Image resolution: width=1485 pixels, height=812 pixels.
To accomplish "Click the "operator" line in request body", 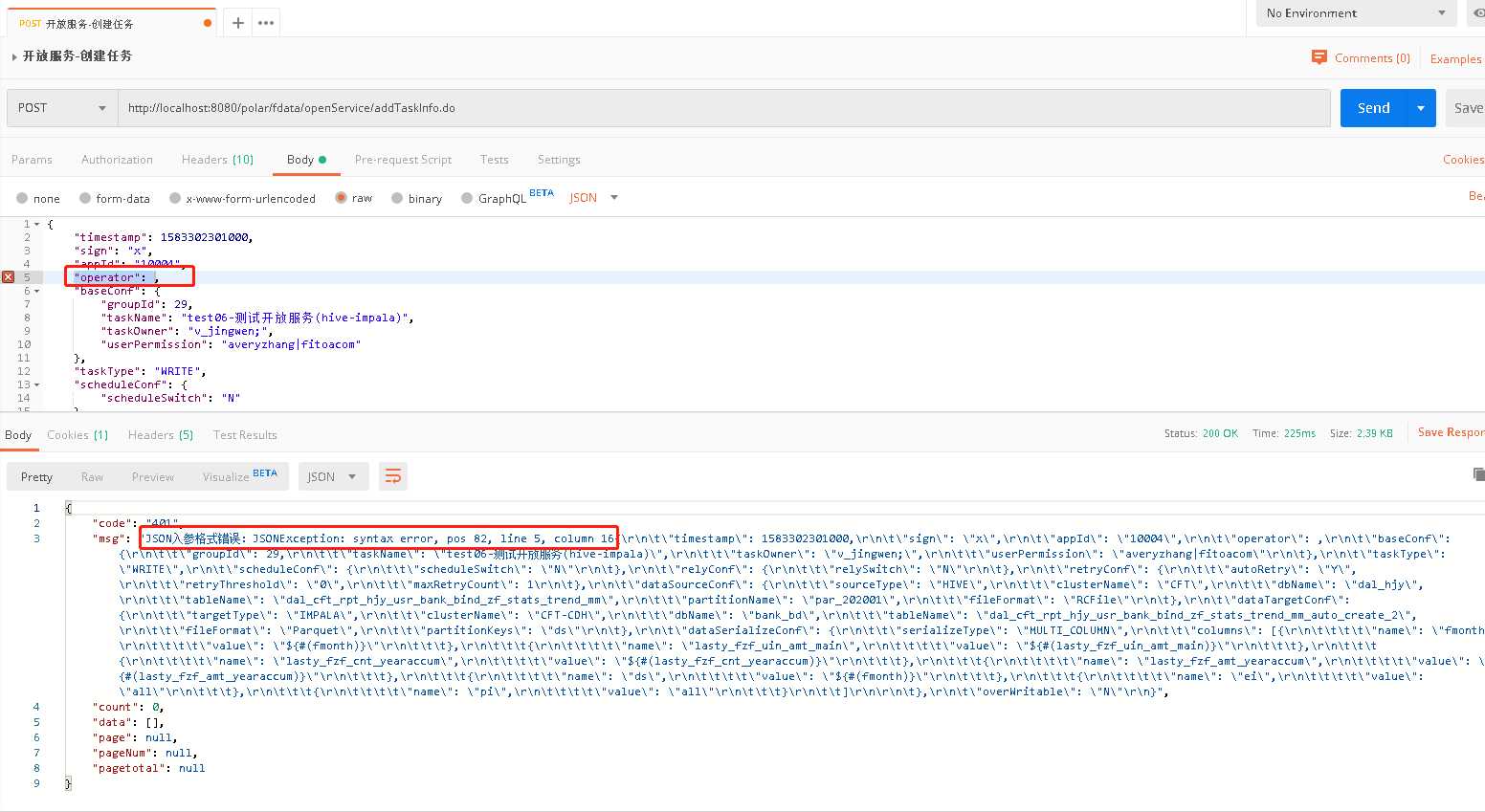I will pyautogui.click(x=117, y=277).
